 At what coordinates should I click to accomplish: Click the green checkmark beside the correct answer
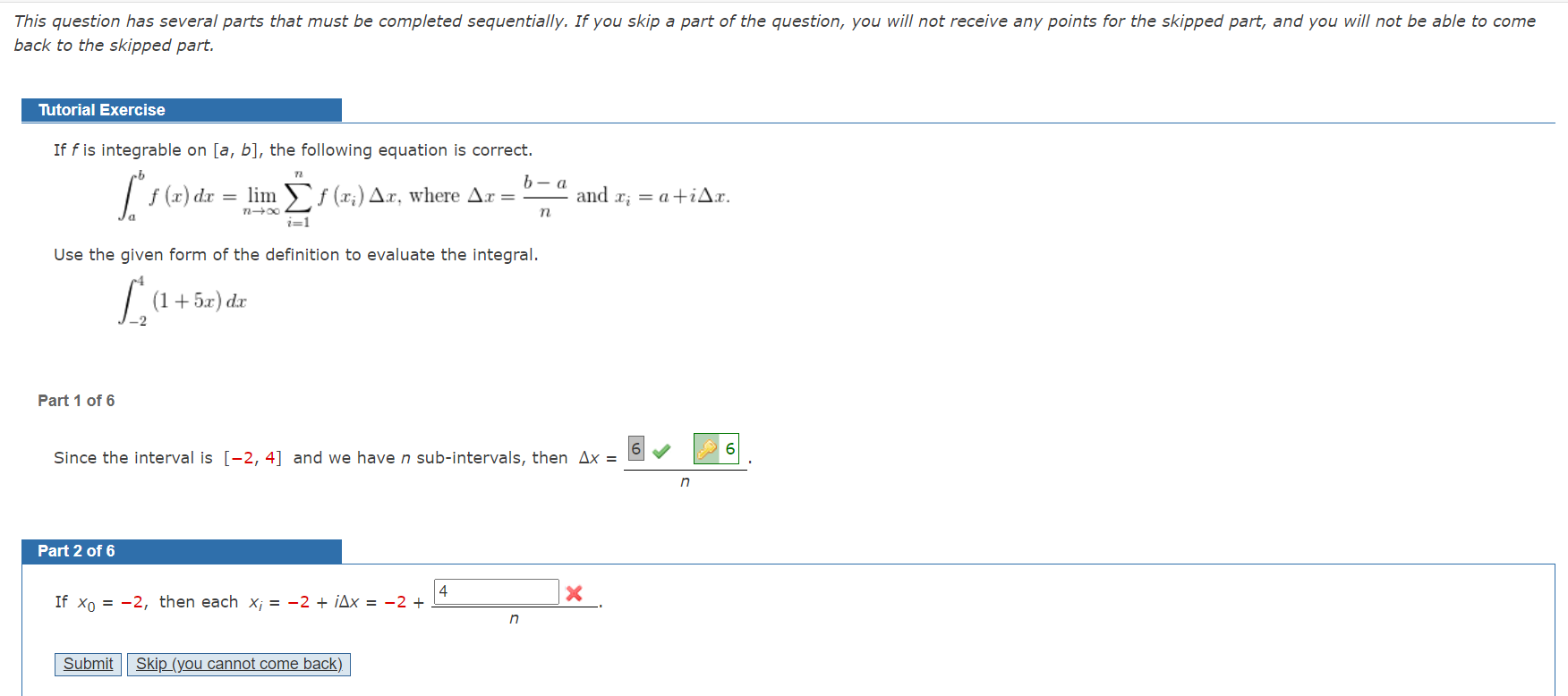pyautogui.click(x=660, y=448)
